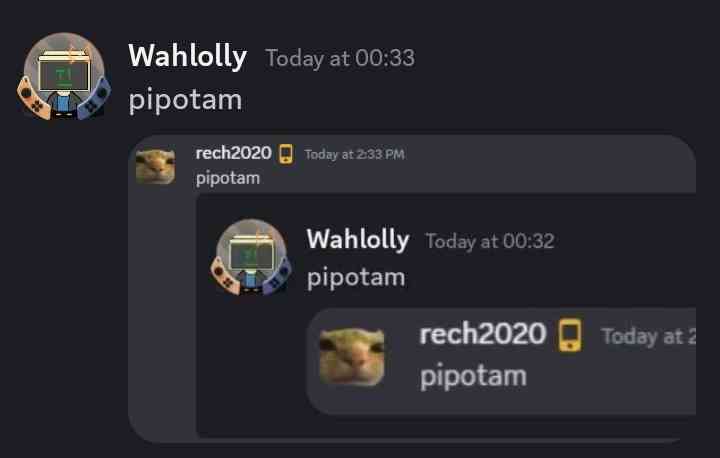Click mobile phone icon beside small rech2020
Viewport: 720px width, 458px height.
click(x=286, y=154)
